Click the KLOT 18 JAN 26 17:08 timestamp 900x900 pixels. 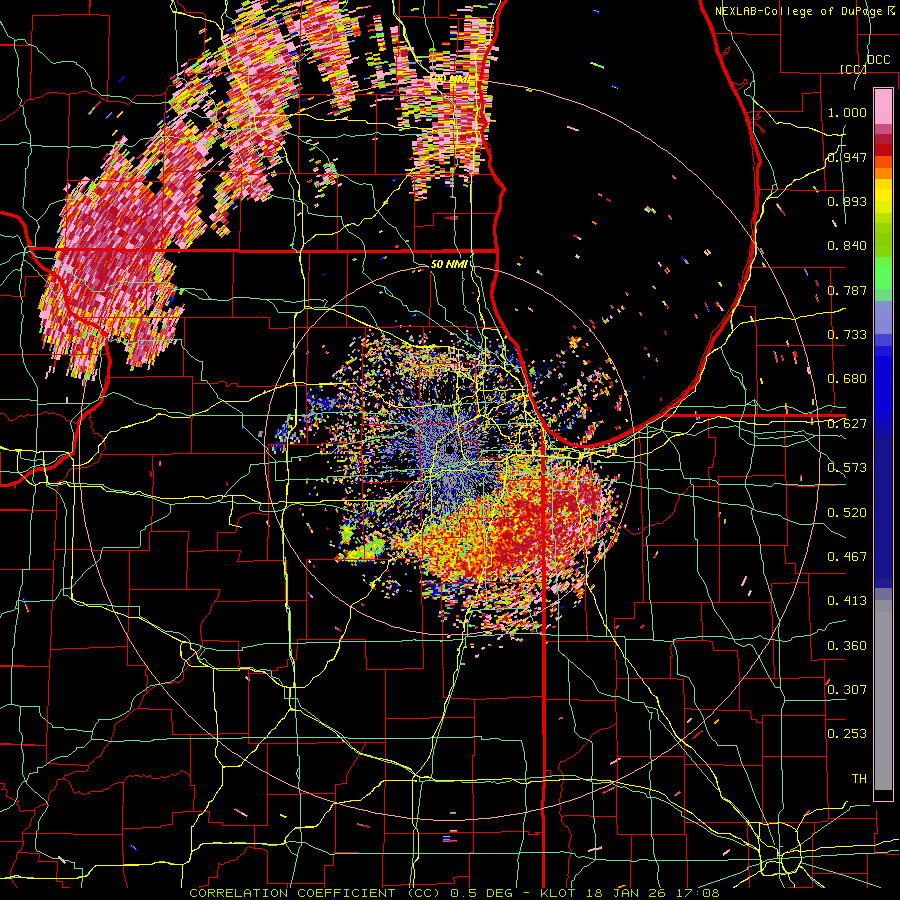(630, 893)
